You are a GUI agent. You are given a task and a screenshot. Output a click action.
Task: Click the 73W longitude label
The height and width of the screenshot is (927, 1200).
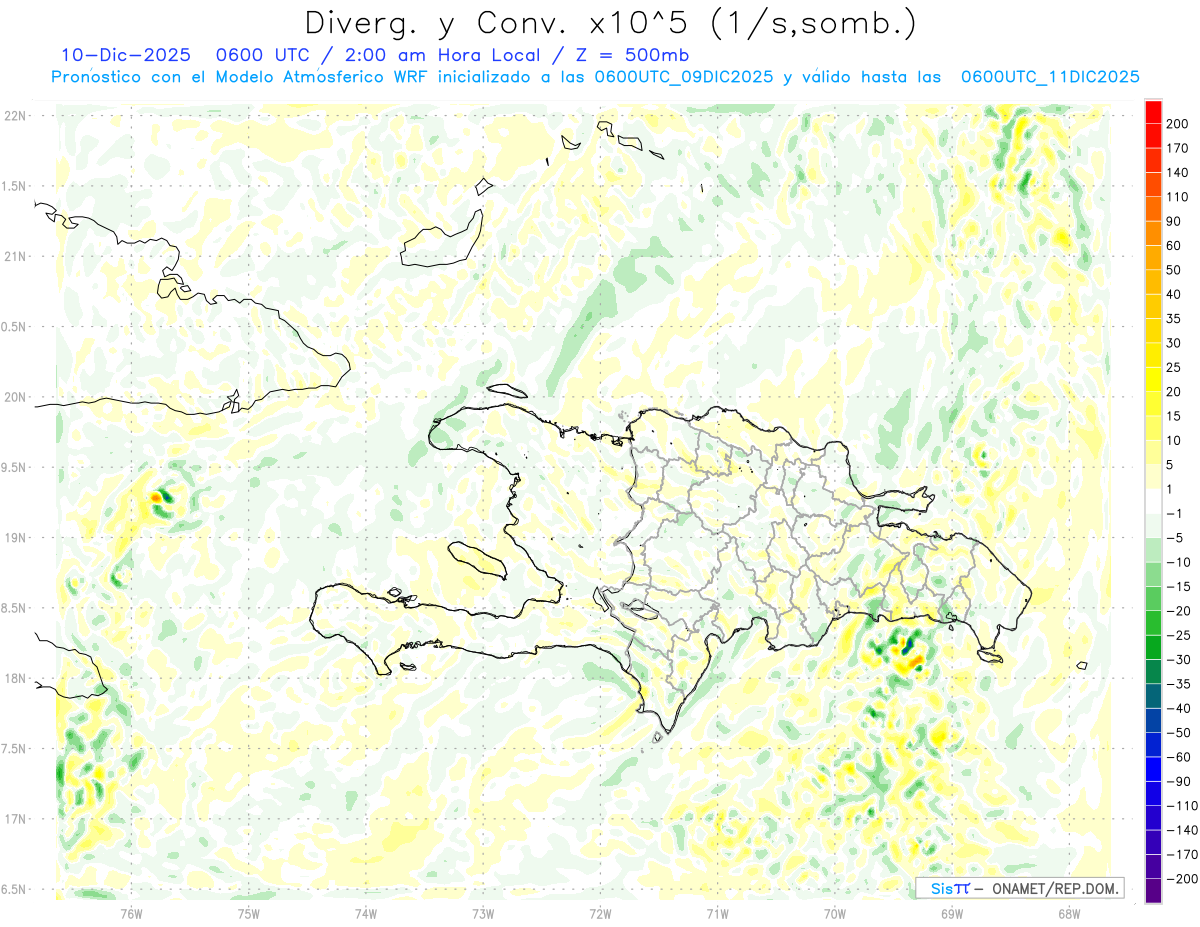(483, 913)
